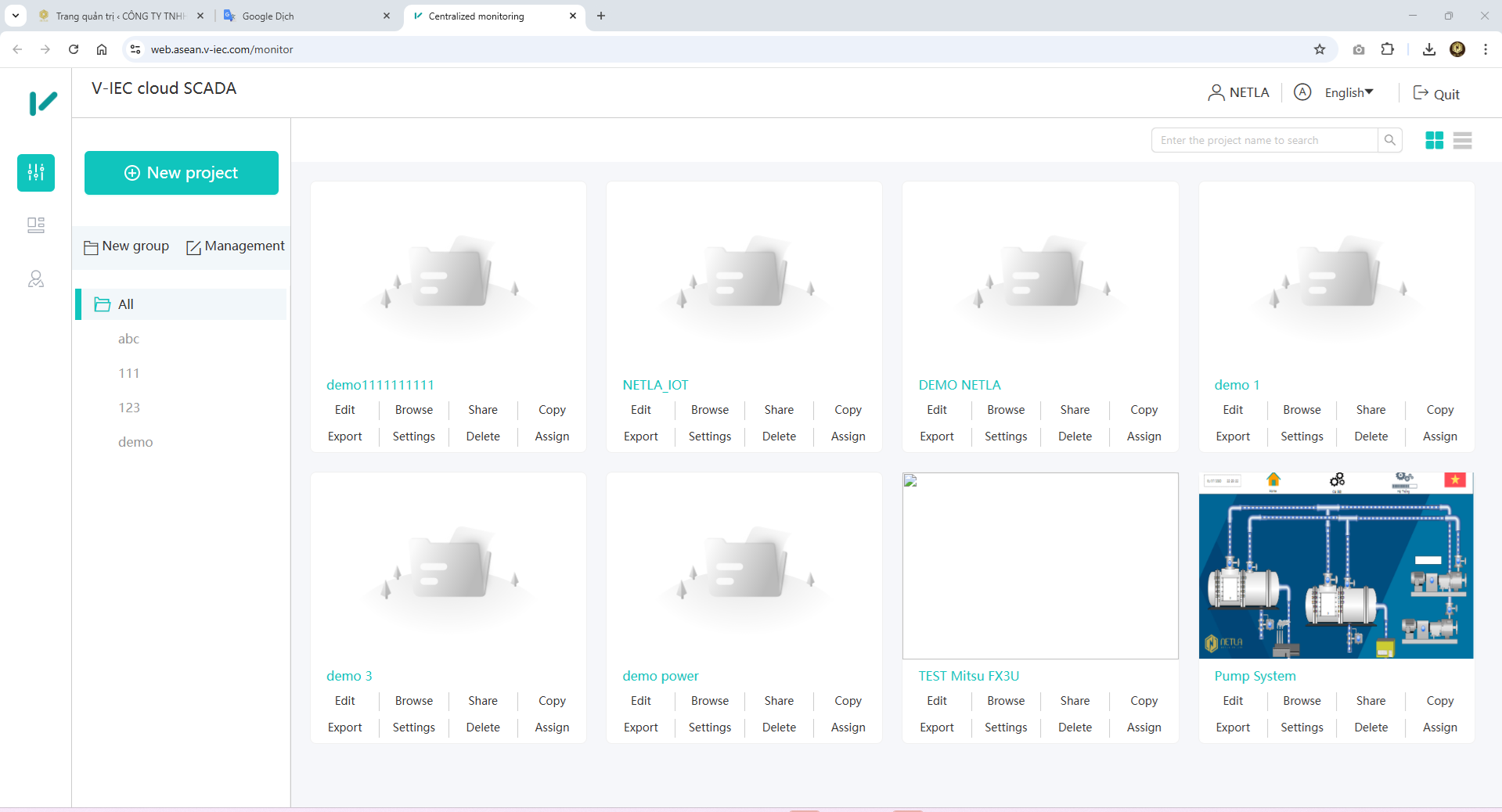1502x812 pixels.
Task: Switch projects to list view
Action: pos(1462,140)
